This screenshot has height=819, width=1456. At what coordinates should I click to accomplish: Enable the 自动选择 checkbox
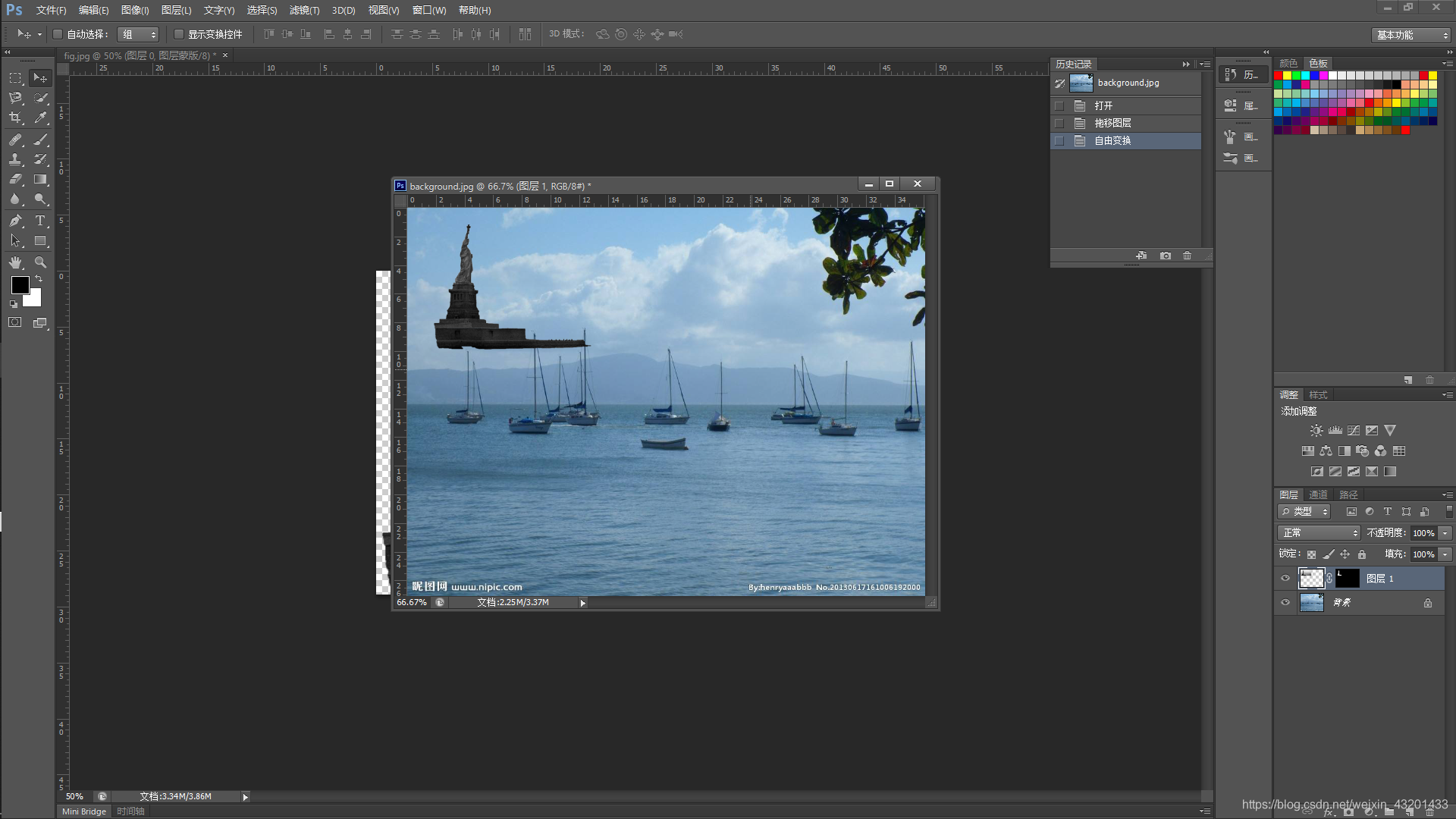click(58, 34)
